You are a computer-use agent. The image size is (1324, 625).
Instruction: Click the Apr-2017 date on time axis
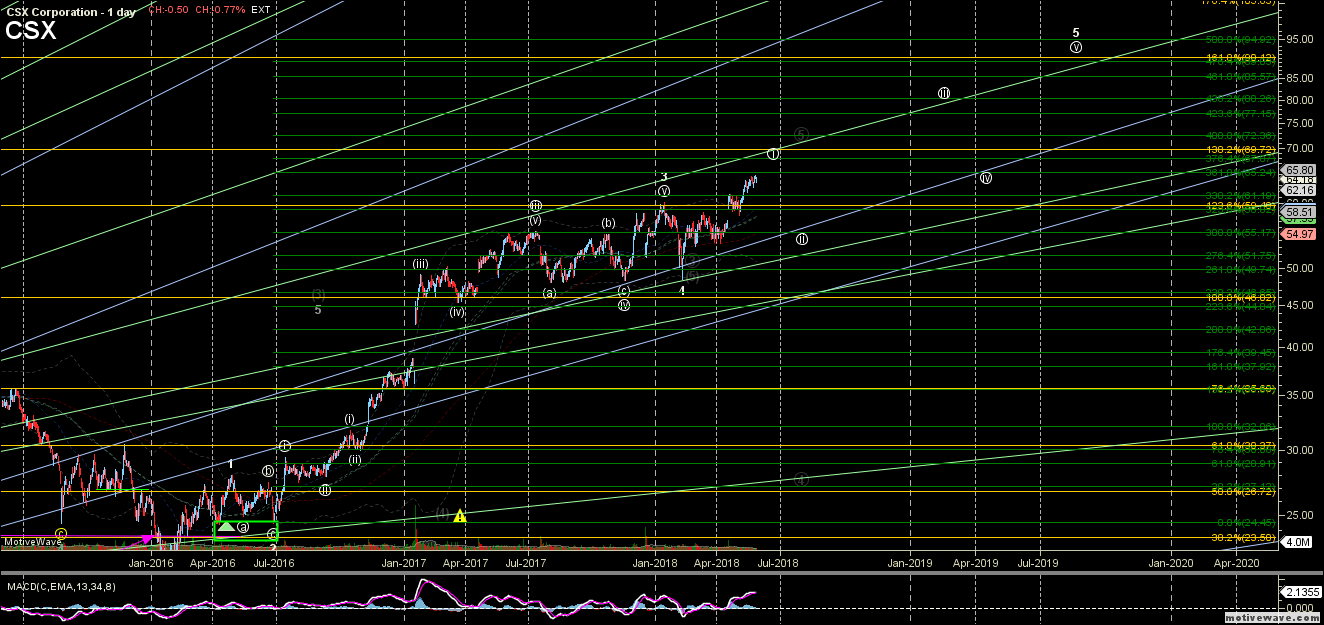click(x=466, y=562)
